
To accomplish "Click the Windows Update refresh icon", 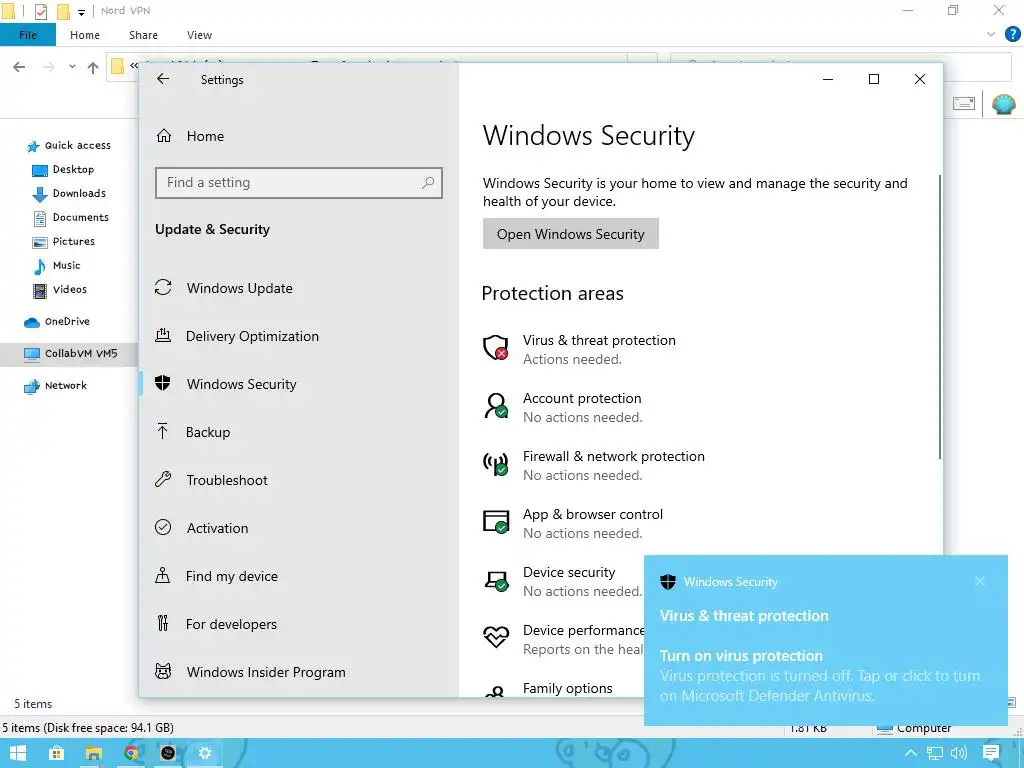I will click(163, 287).
